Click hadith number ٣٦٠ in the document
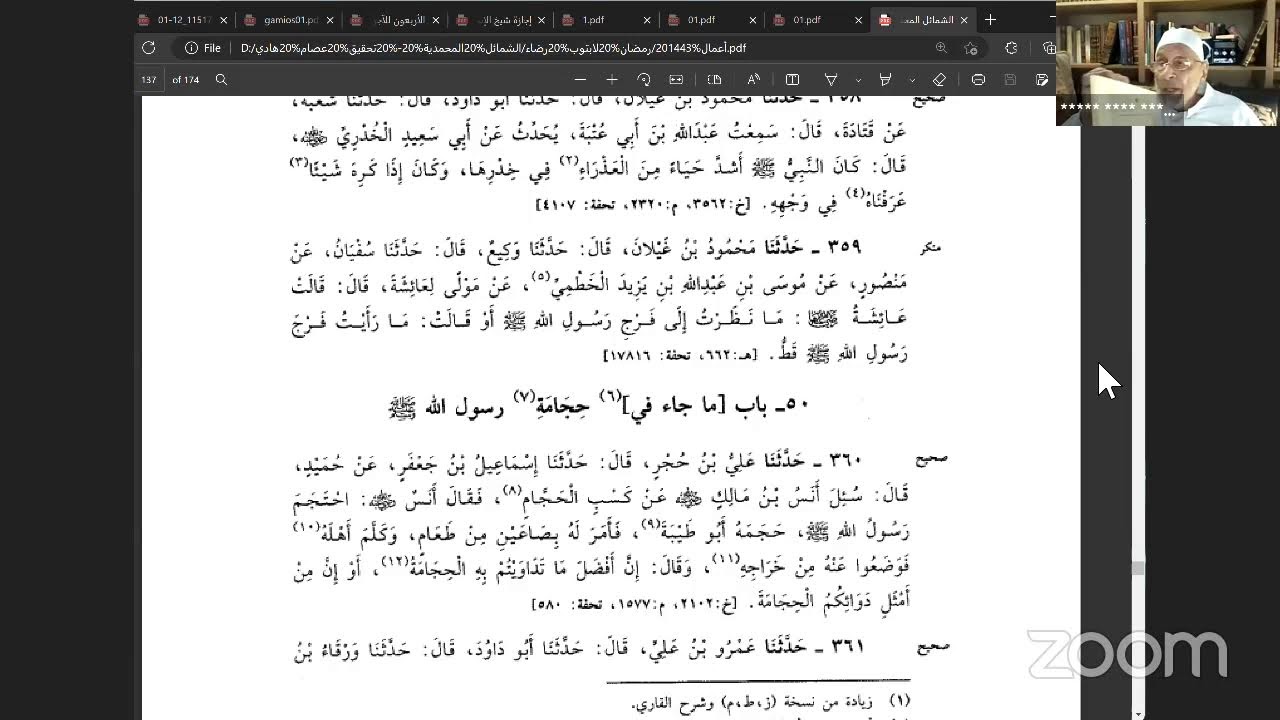Viewport: 1280px width, 720px height. [845, 460]
